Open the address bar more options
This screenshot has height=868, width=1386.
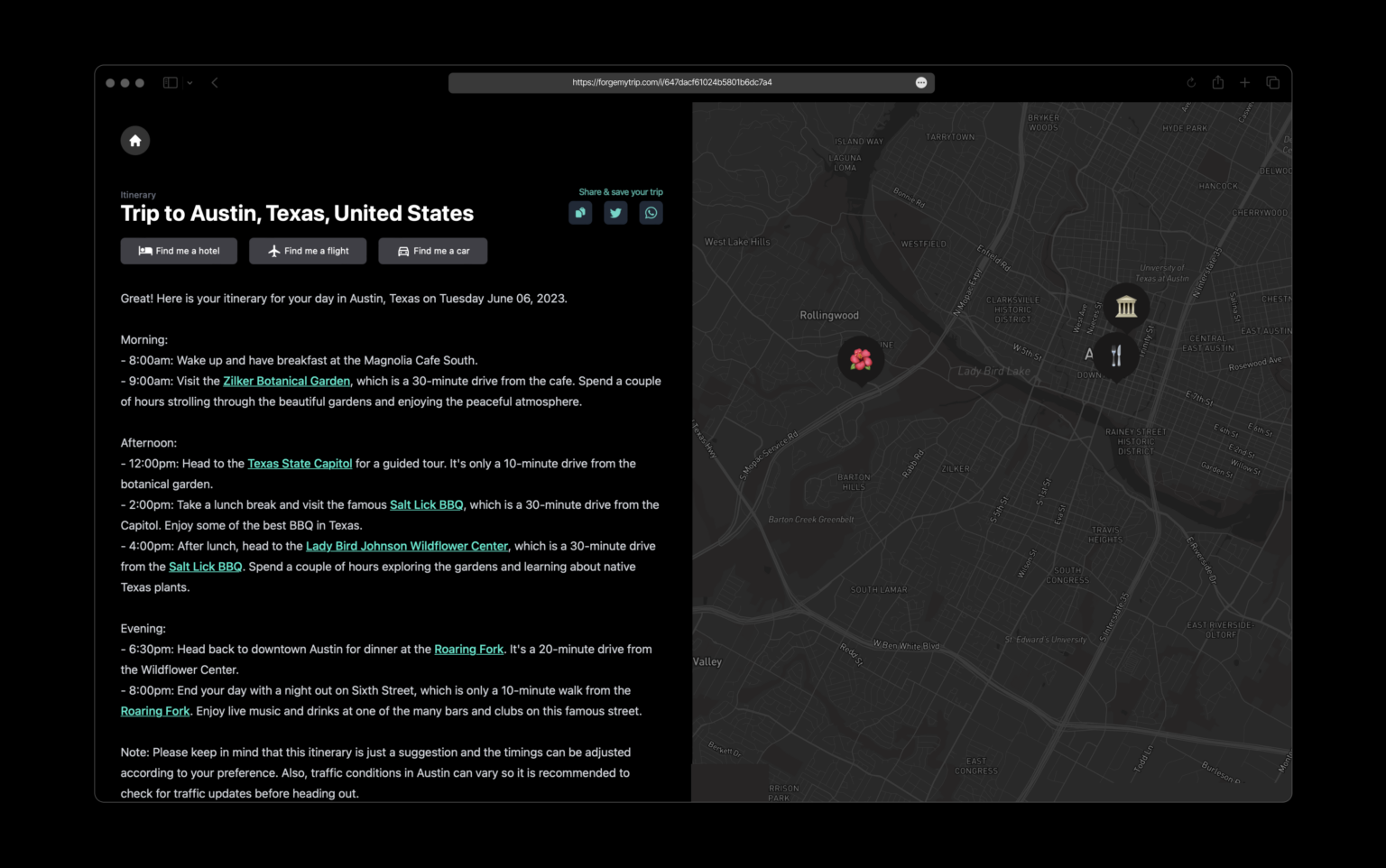(x=921, y=83)
